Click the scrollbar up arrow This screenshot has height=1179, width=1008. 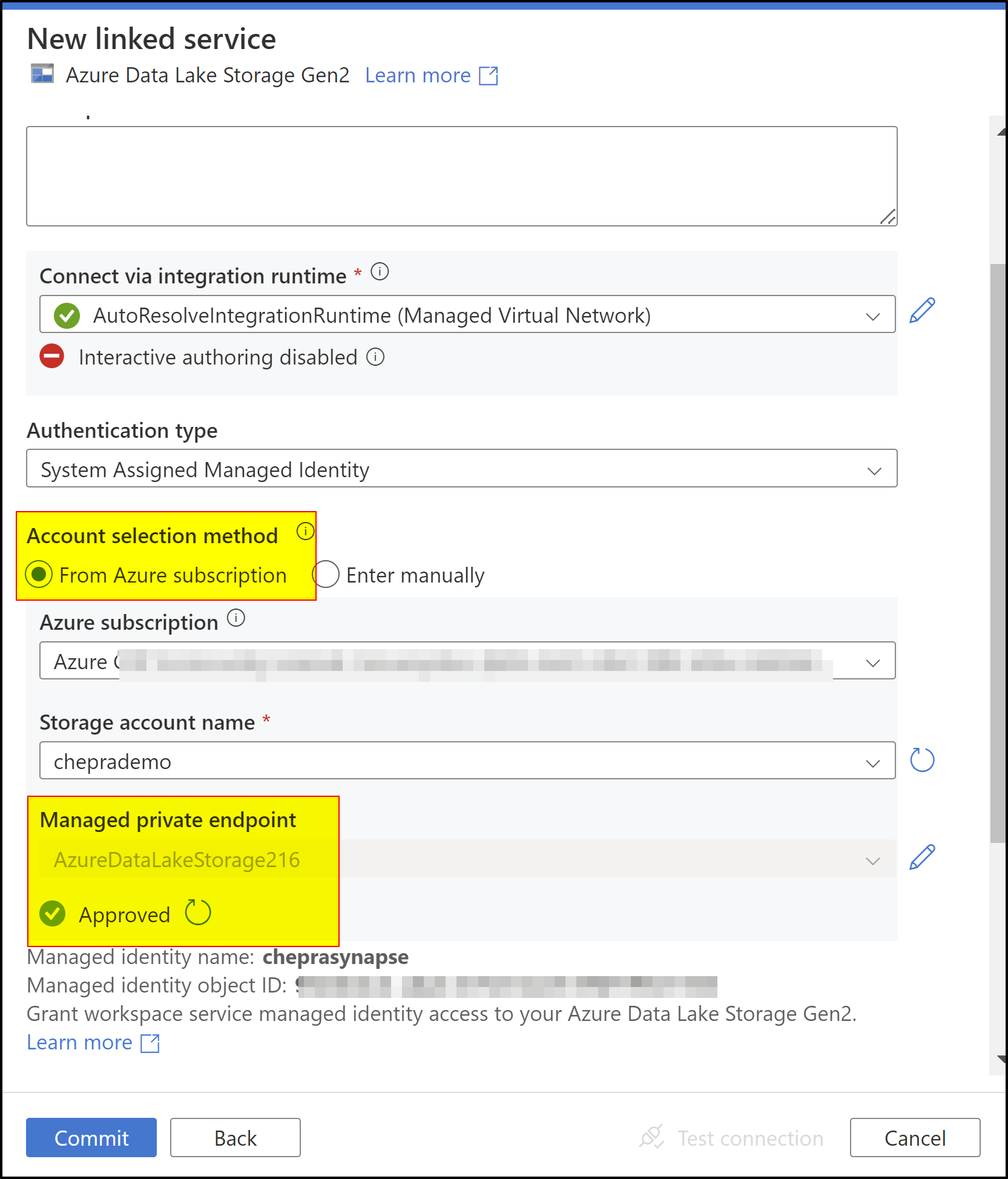tap(1001, 131)
